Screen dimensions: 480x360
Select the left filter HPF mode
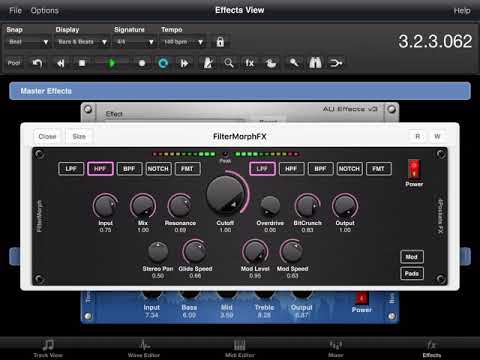100,169
